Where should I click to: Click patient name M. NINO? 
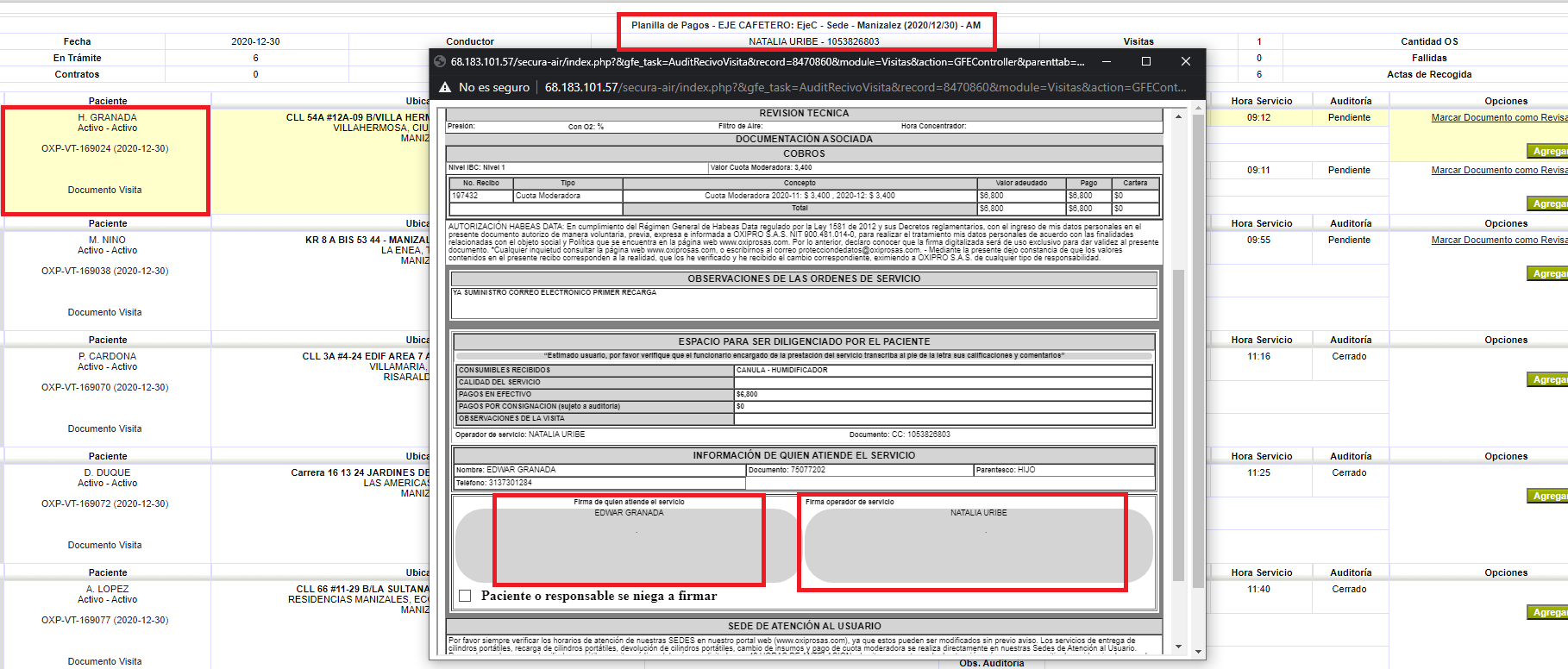[108, 240]
